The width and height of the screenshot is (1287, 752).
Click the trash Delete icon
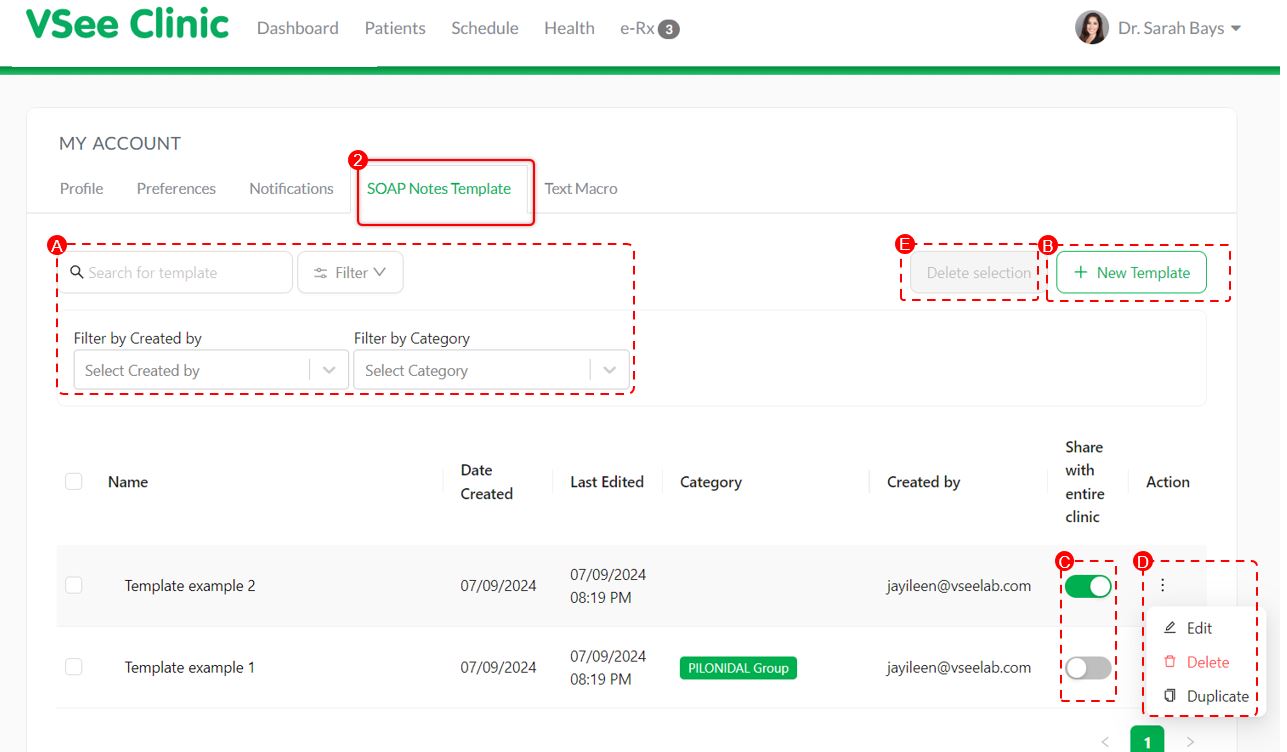(1170, 661)
